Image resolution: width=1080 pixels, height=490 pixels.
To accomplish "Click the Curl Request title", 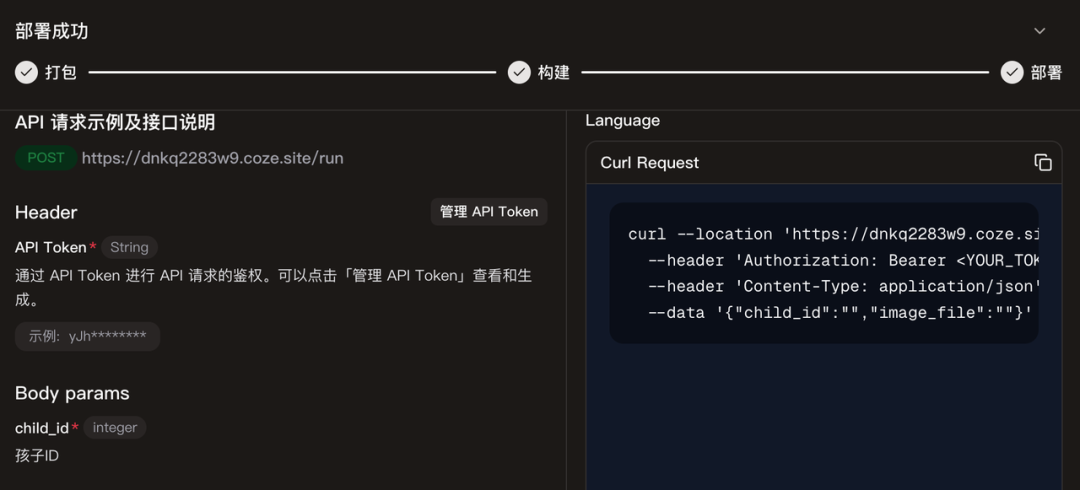I will coord(650,163).
